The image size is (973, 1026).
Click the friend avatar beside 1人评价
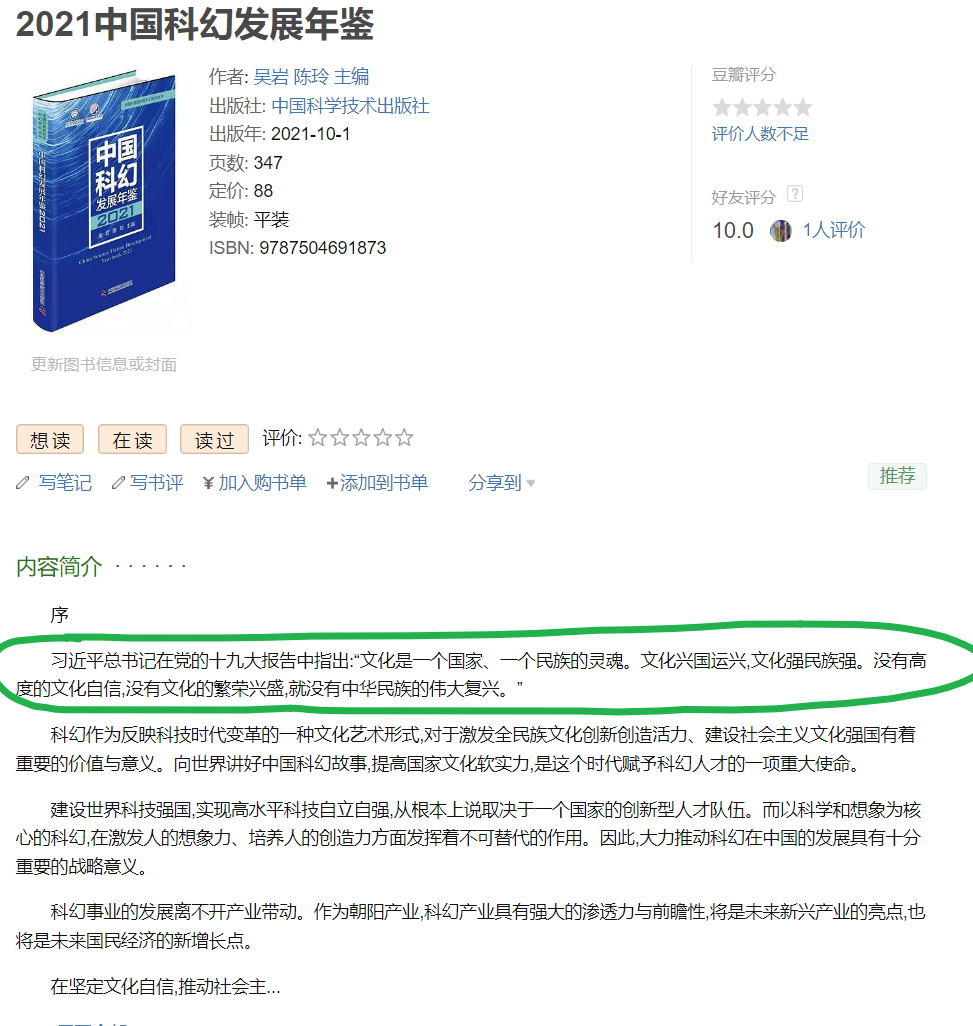click(x=780, y=230)
